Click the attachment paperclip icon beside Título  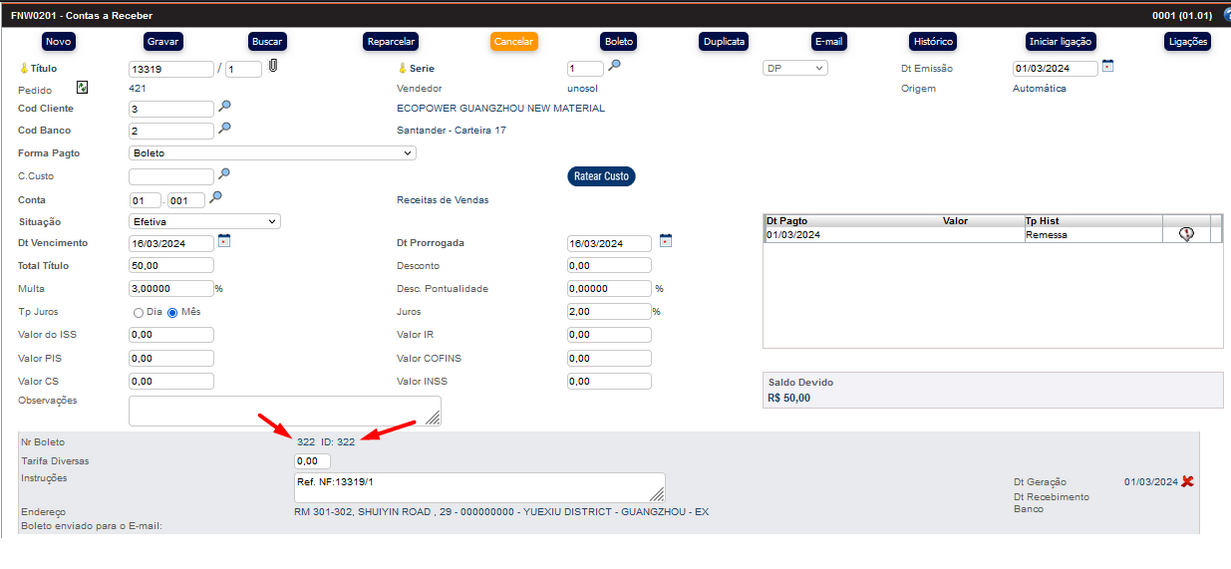click(x=272, y=68)
